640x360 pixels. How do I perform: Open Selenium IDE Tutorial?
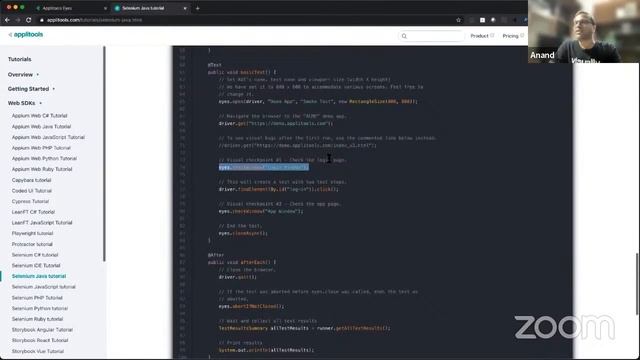[36, 265]
